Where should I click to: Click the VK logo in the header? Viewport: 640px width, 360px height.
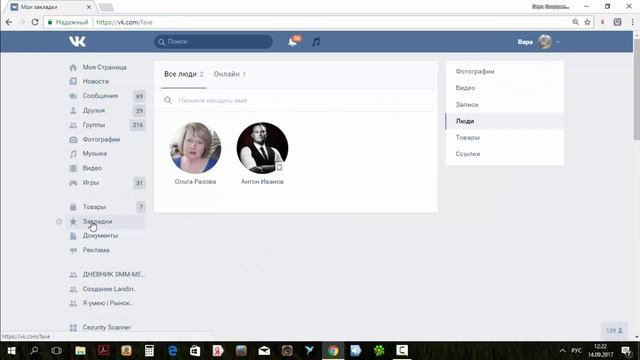pyautogui.click(x=77, y=41)
